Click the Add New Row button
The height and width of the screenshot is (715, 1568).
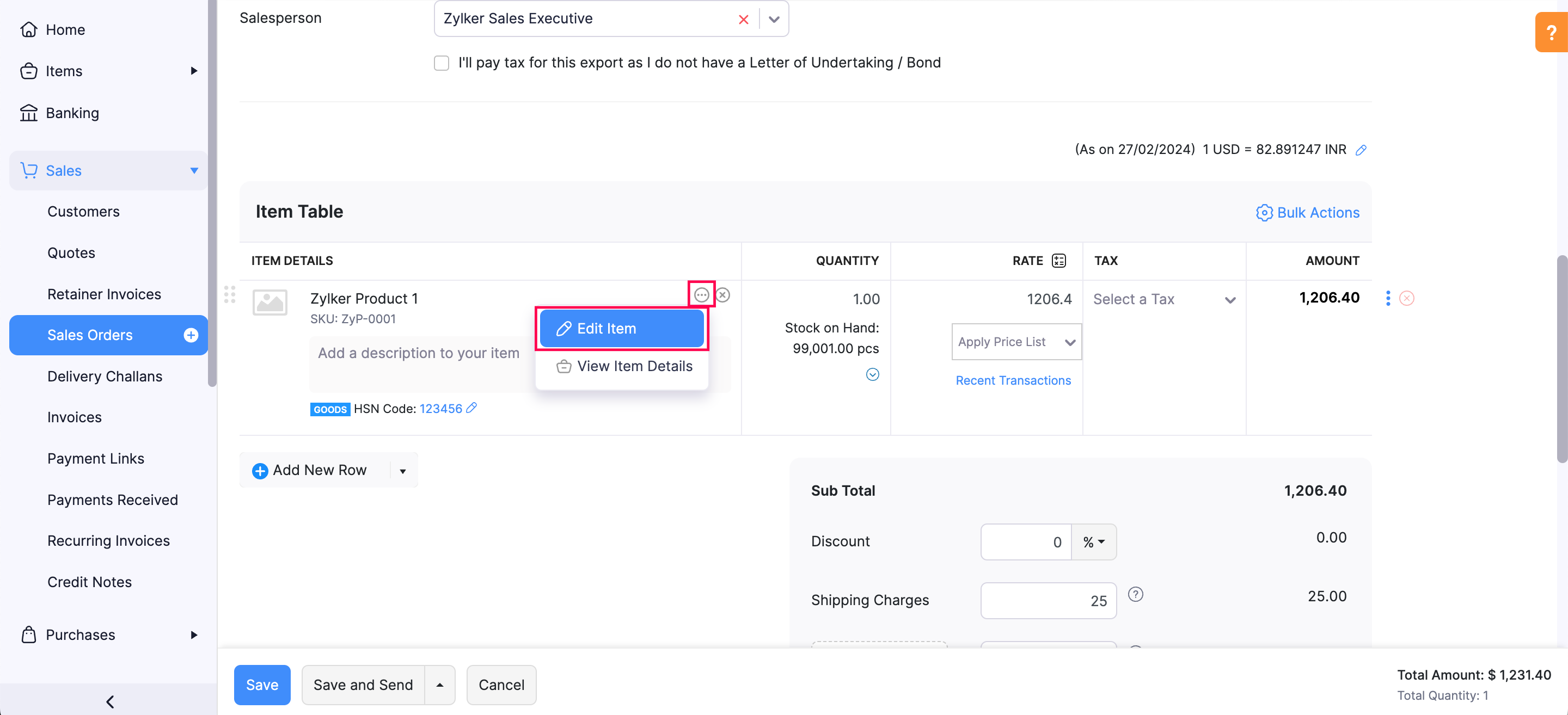[x=319, y=470]
